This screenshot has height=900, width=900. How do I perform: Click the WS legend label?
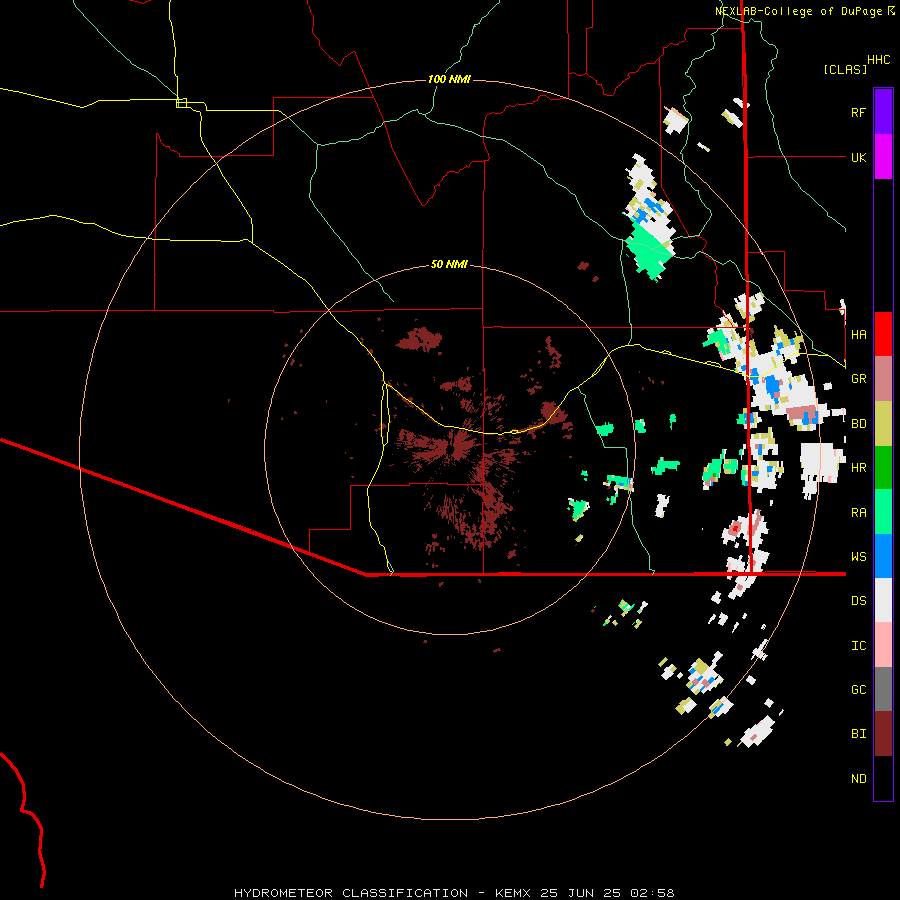[x=858, y=557]
